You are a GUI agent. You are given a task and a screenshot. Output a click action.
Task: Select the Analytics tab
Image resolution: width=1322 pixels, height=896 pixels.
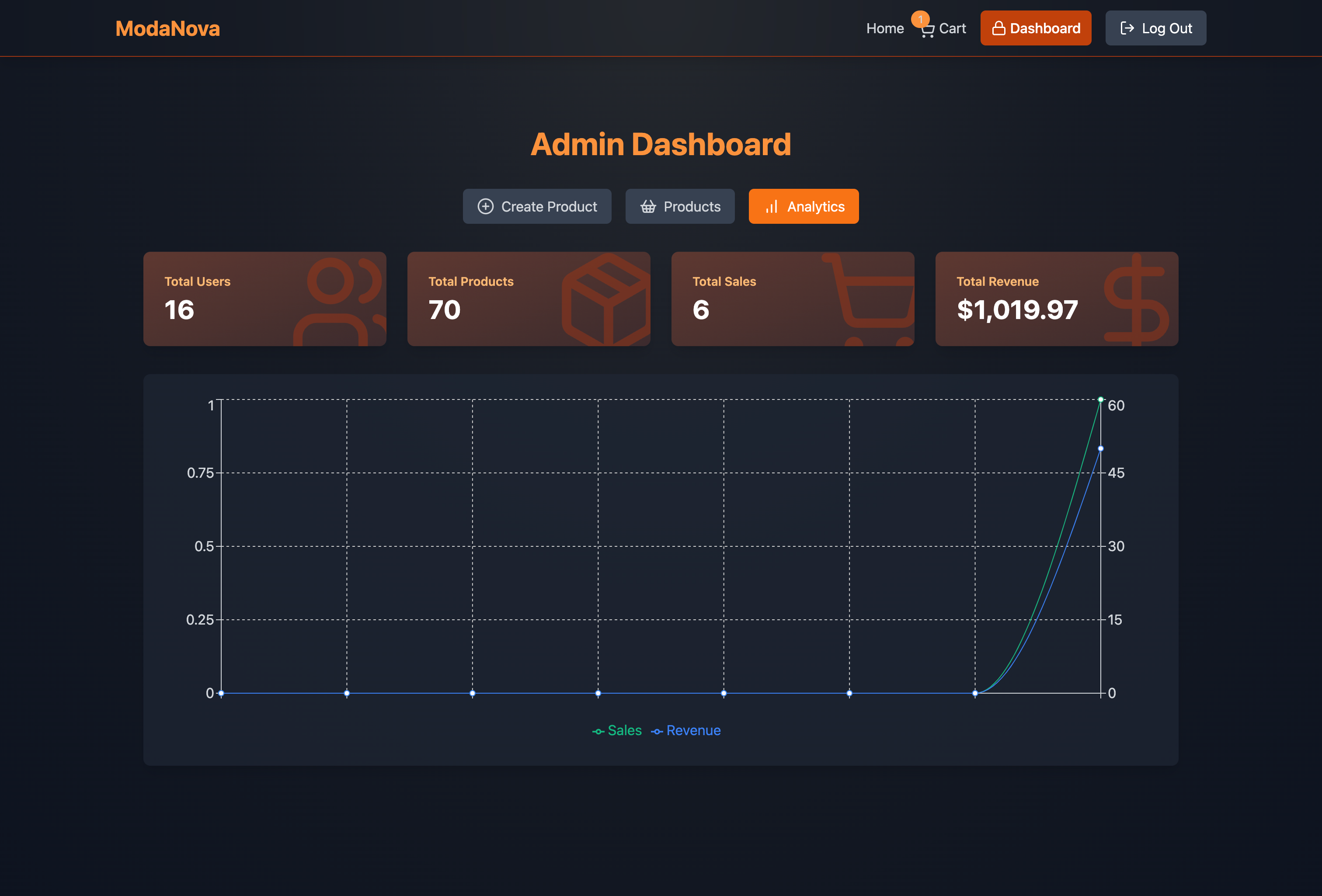pyautogui.click(x=803, y=206)
